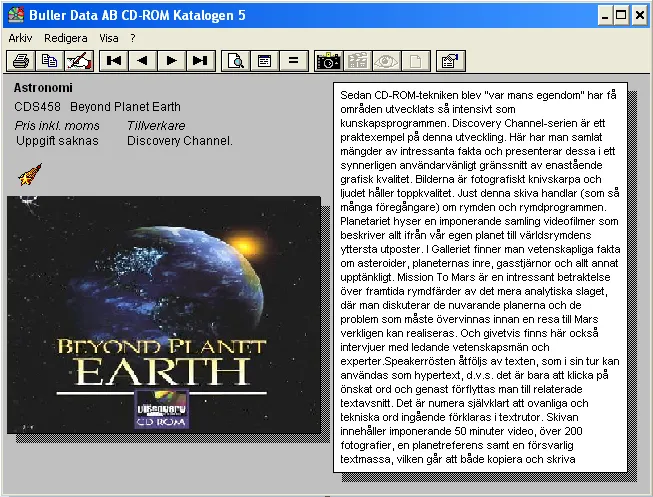
Task: Click the greyed eye icon
Action: (x=386, y=61)
